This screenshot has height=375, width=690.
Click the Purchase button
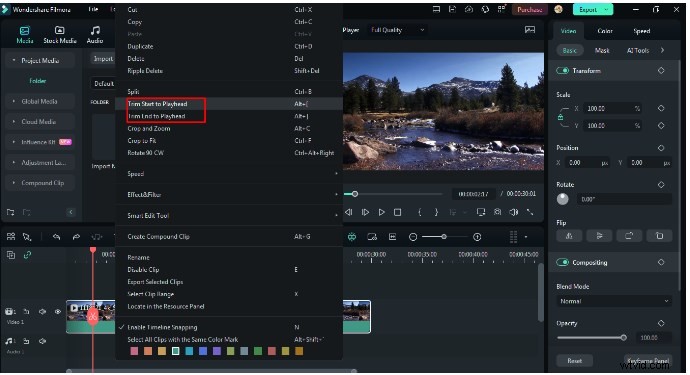pos(529,9)
